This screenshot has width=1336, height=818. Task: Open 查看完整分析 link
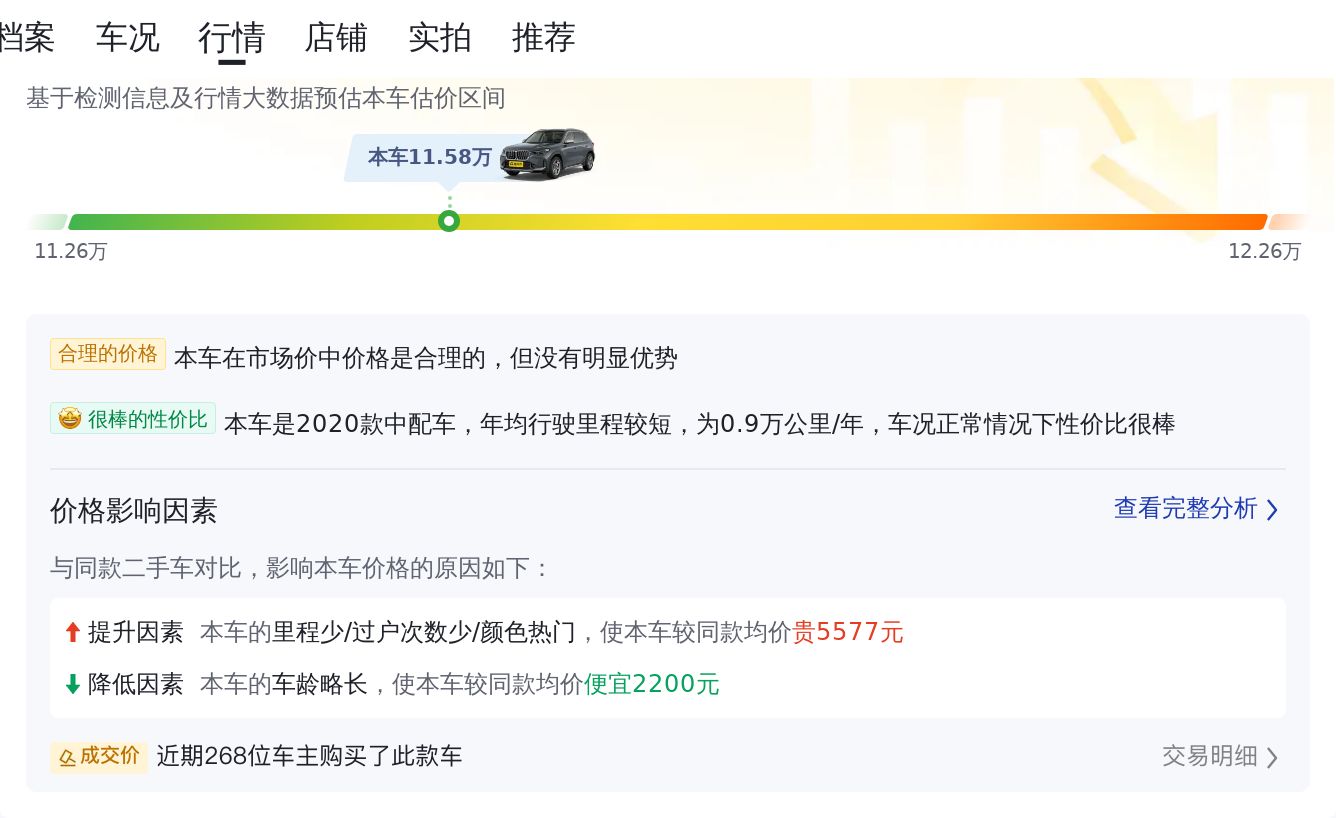point(1186,508)
